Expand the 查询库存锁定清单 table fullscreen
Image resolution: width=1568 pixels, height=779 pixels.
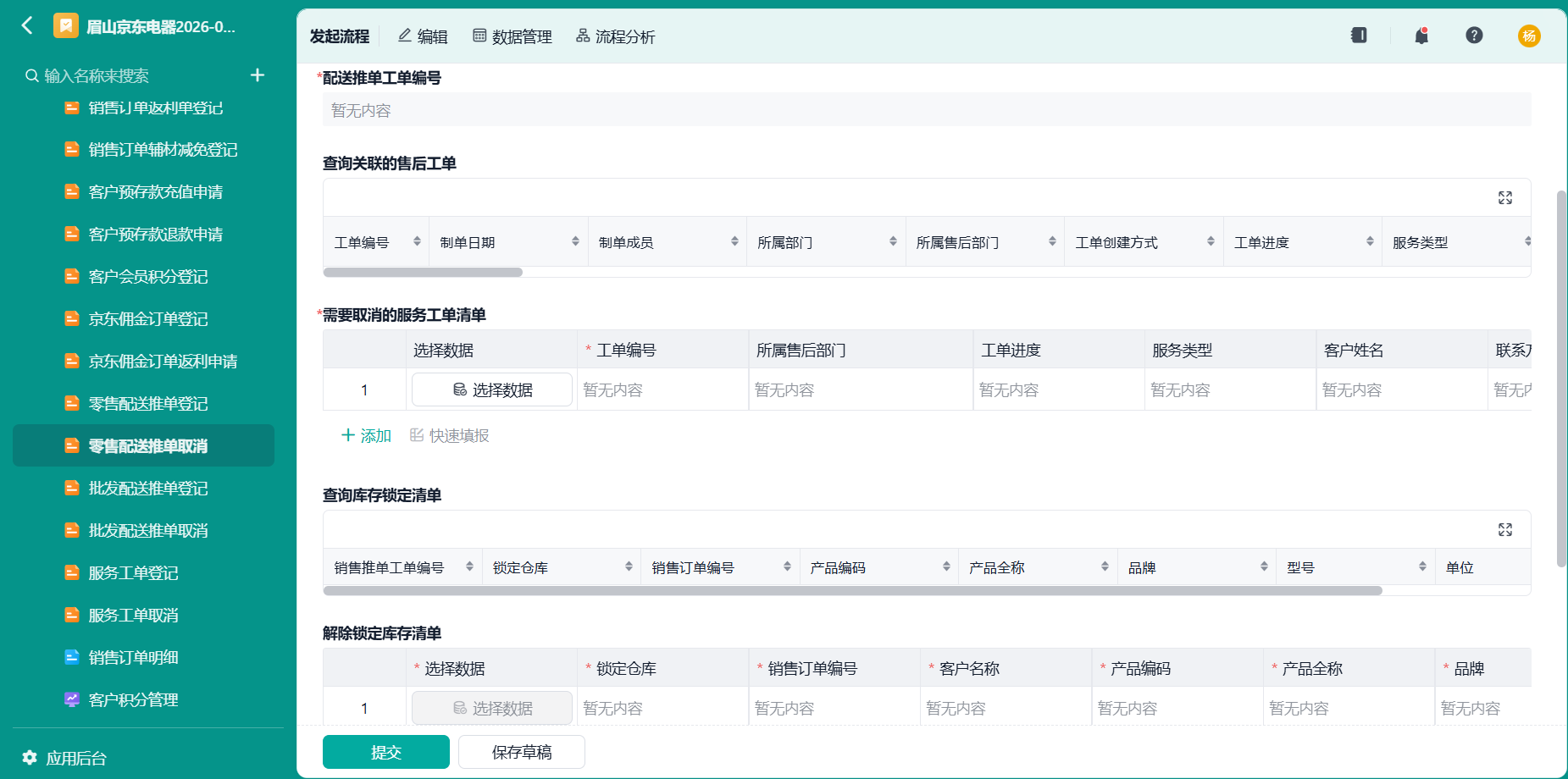1505,529
